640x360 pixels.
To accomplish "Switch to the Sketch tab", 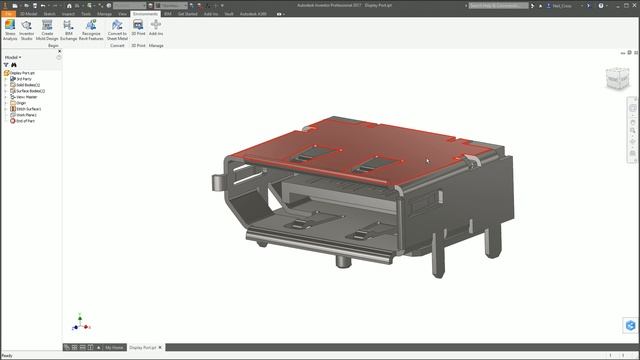I will (x=49, y=14).
